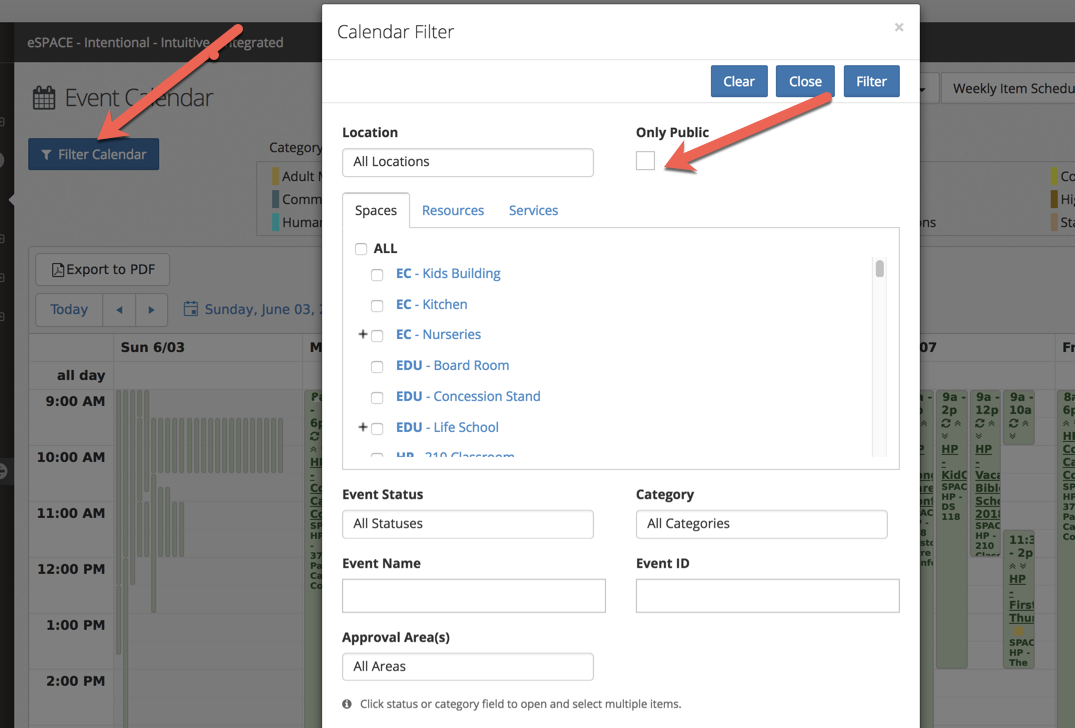Open the Approval Area(s) dropdown
This screenshot has height=728, width=1075.
[468, 667]
